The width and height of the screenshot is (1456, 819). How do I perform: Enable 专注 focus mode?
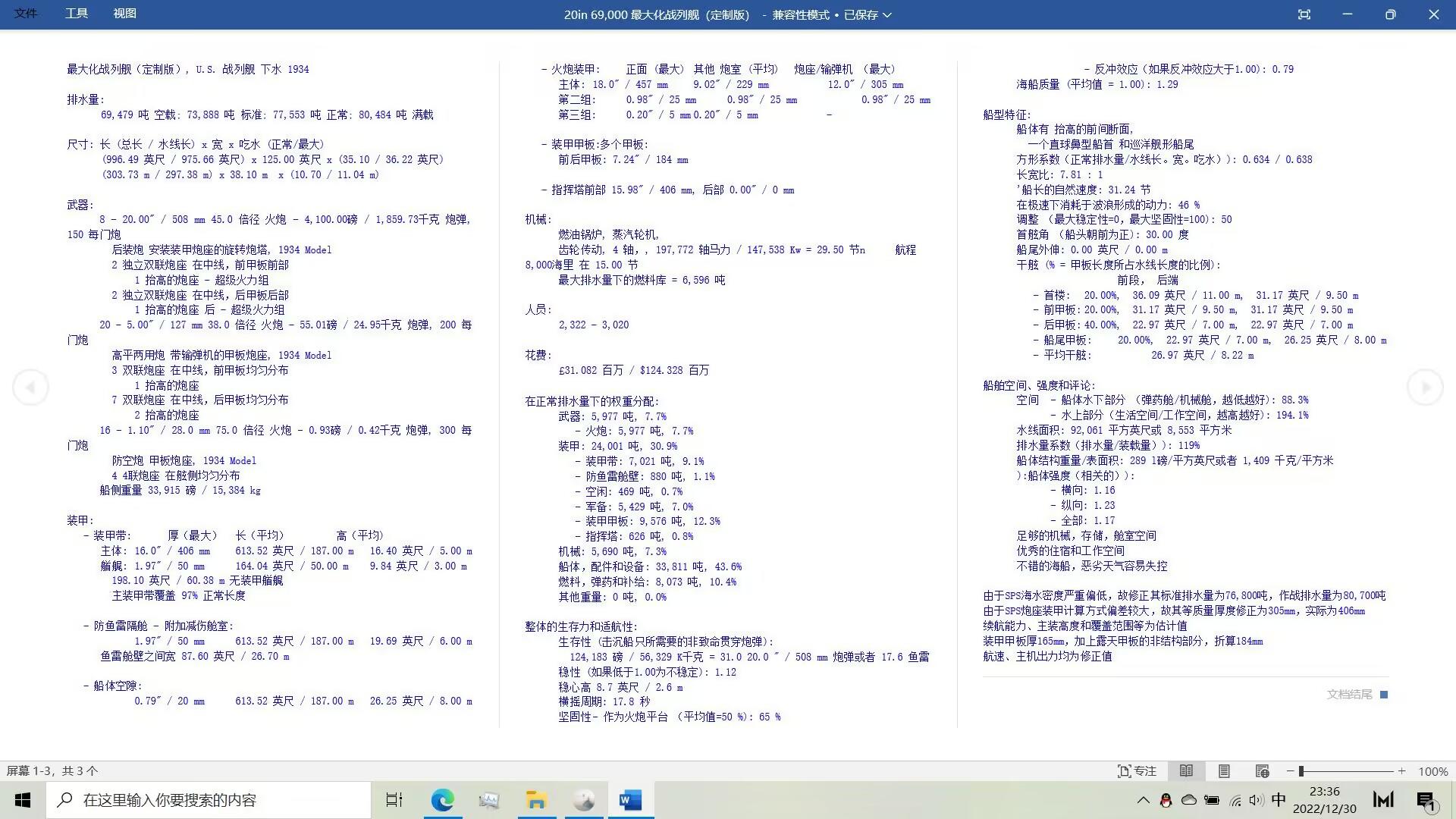point(1137,771)
